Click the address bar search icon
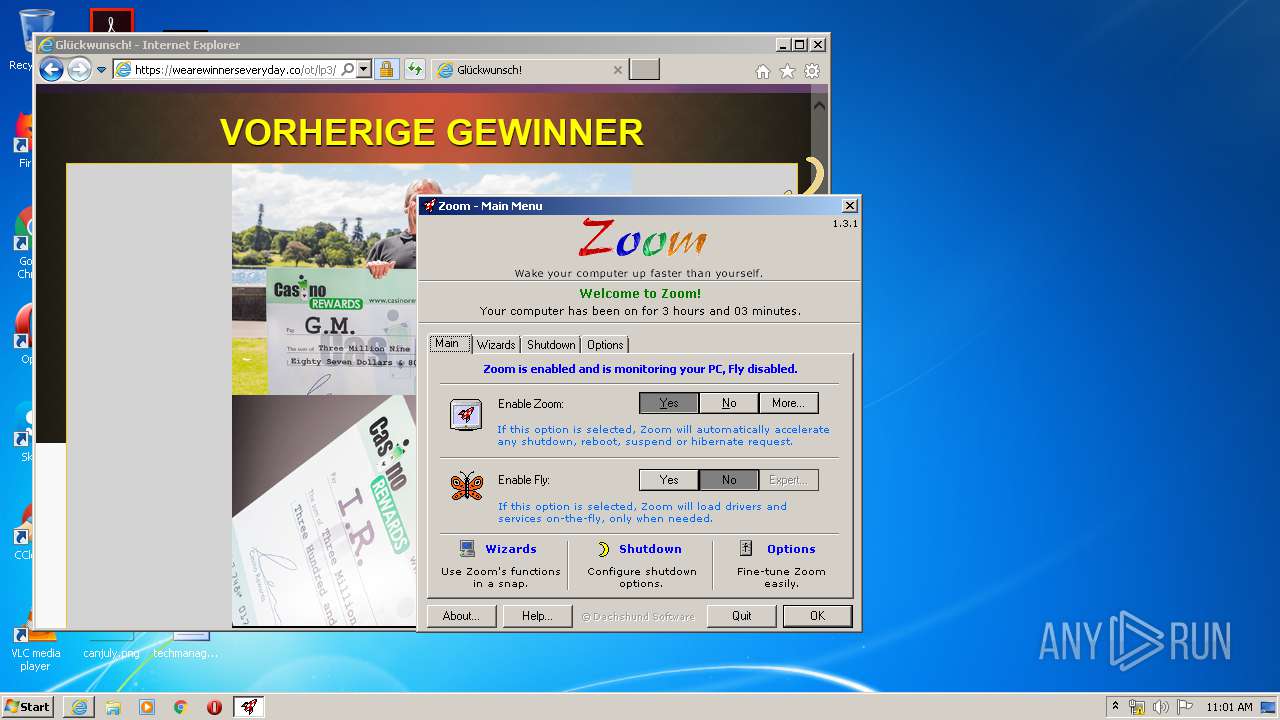This screenshot has width=1280, height=720. tap(347, 70)
